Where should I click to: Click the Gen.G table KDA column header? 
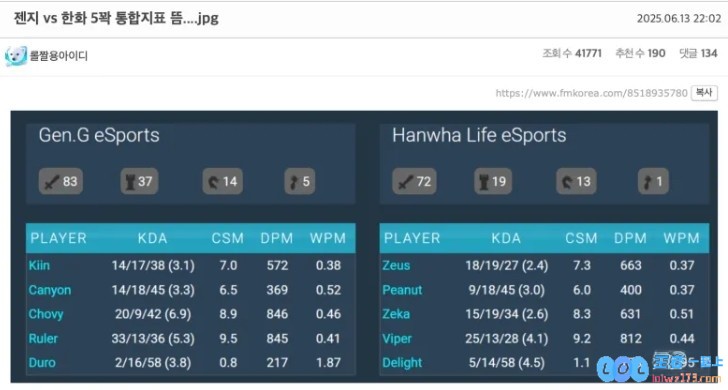point(152,238)
